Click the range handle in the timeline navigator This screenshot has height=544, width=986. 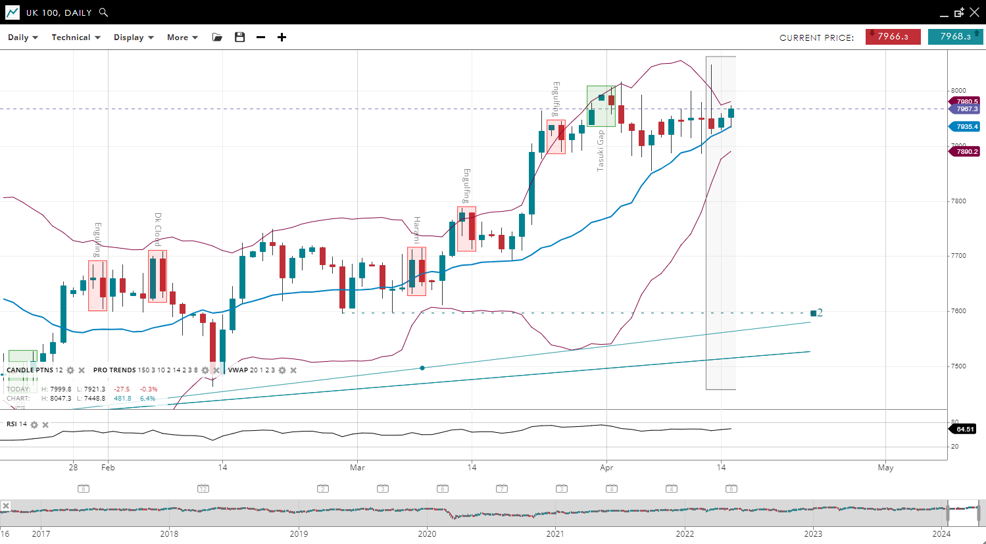(980, 512)
